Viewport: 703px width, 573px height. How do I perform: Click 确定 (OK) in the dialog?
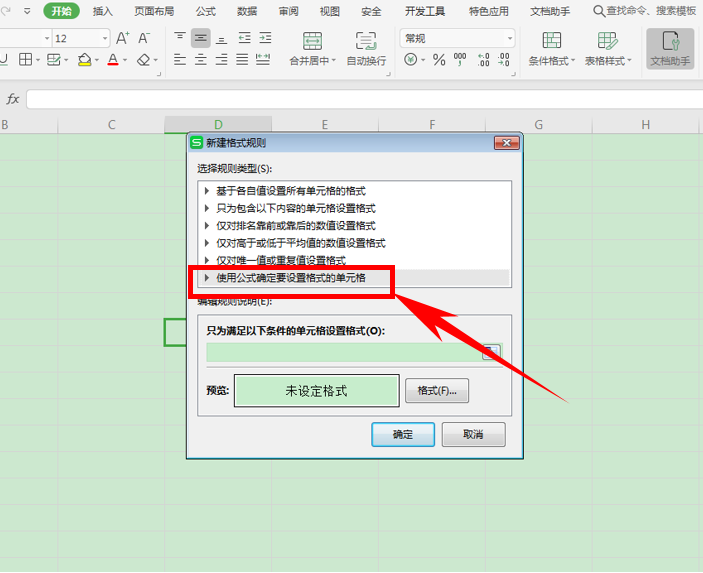pos(403,434)
